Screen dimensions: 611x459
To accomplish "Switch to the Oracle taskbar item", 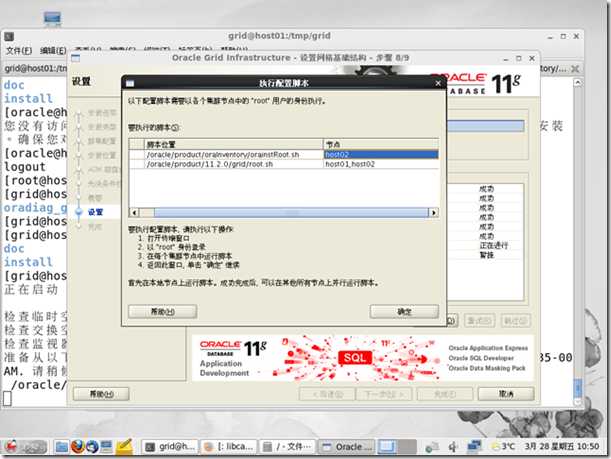I will [x=347, y=447].
